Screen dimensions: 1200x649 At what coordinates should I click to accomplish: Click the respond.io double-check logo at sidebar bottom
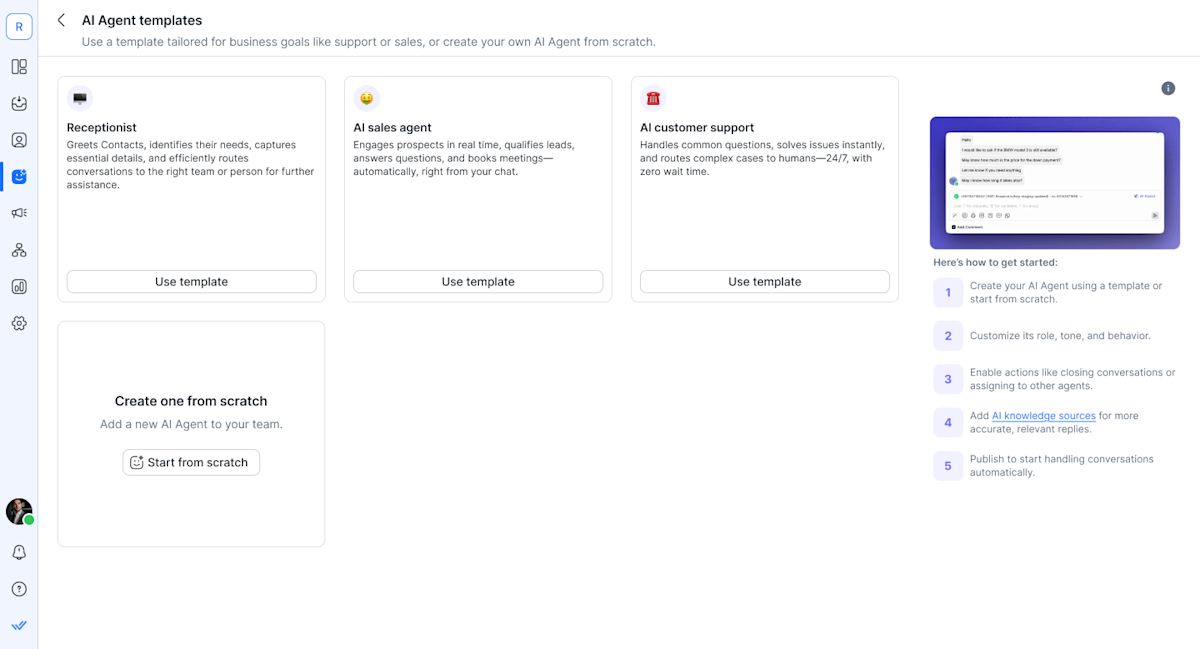click(x=19, y=625)
